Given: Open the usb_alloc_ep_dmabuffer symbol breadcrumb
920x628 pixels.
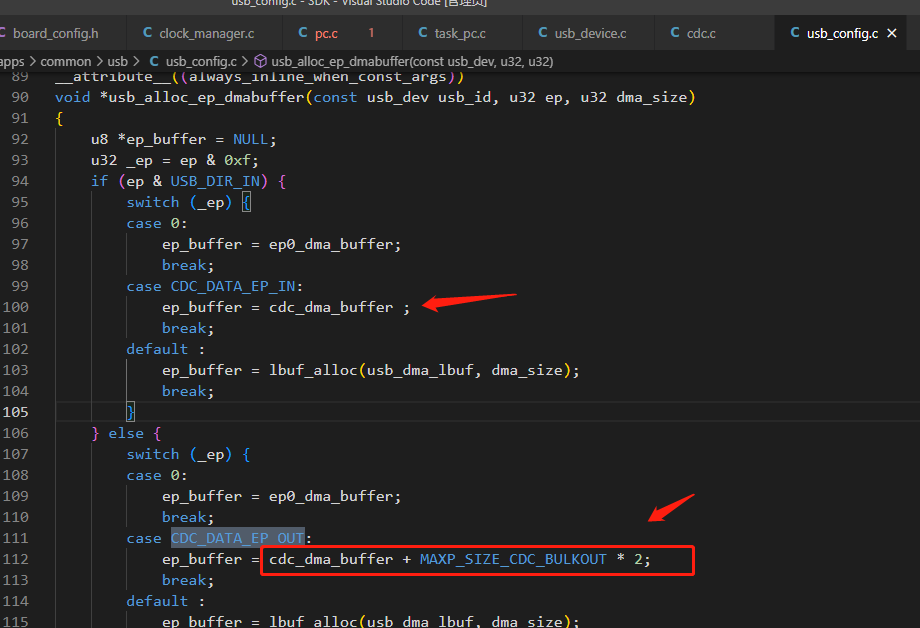Looking at the screenshot, I should click(412, 62).
